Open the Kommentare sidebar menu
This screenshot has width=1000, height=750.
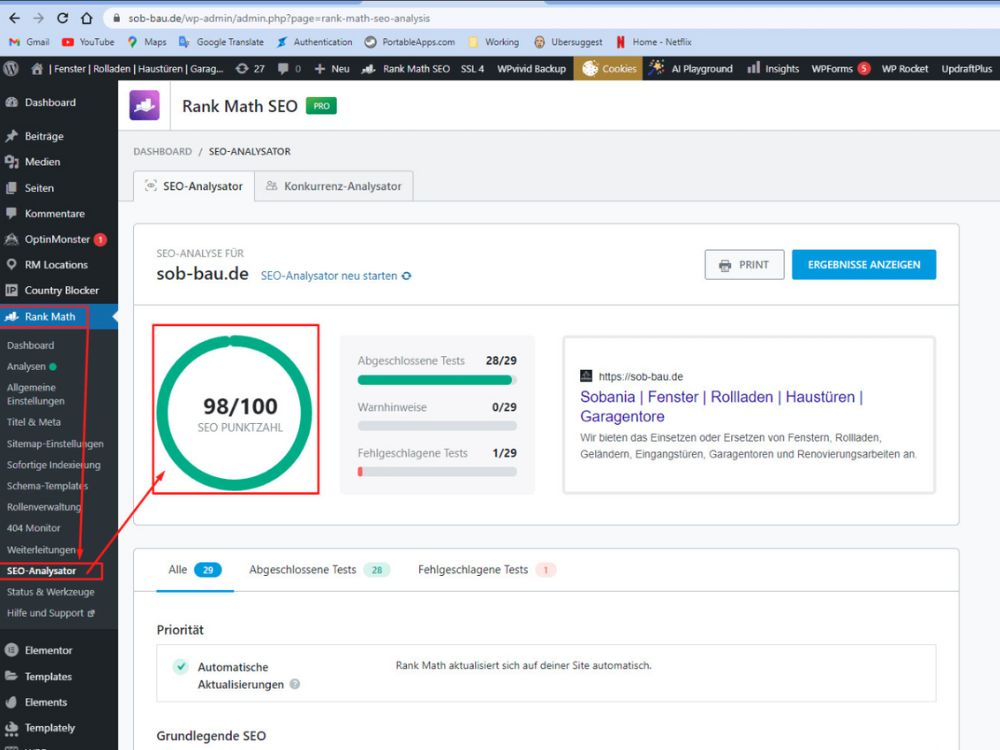coord(59,213)
